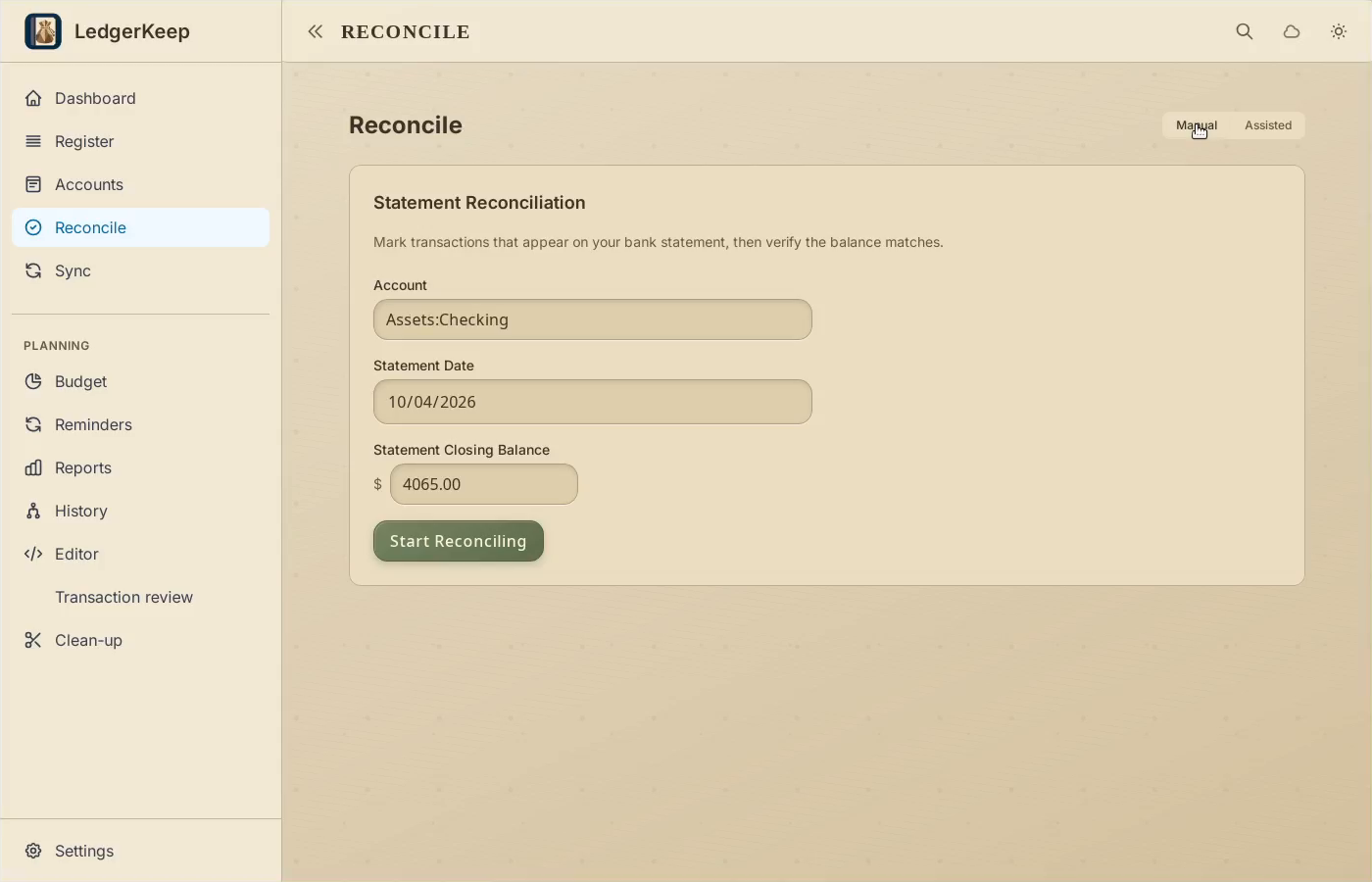
Task: Open the Accounts label link
Action: 89,184
